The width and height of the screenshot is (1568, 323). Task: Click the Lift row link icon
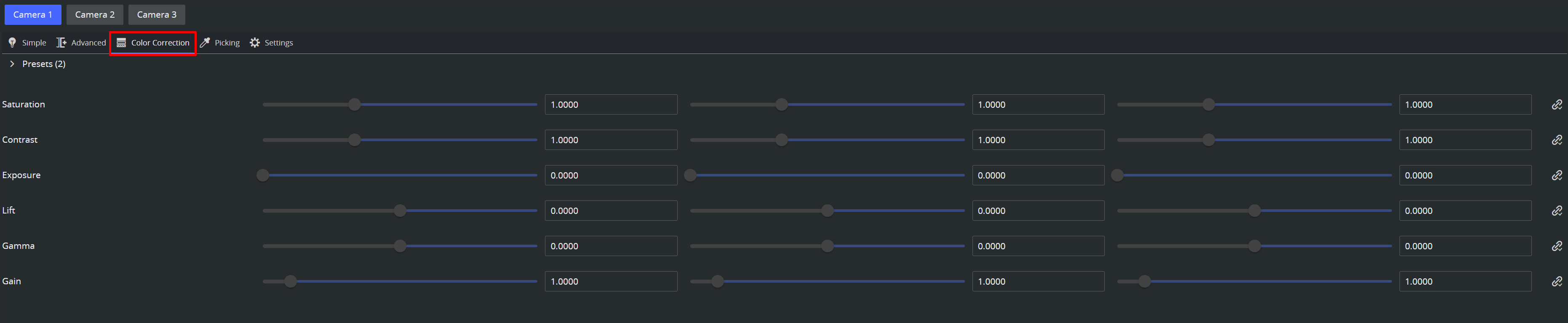point(1557,211)
